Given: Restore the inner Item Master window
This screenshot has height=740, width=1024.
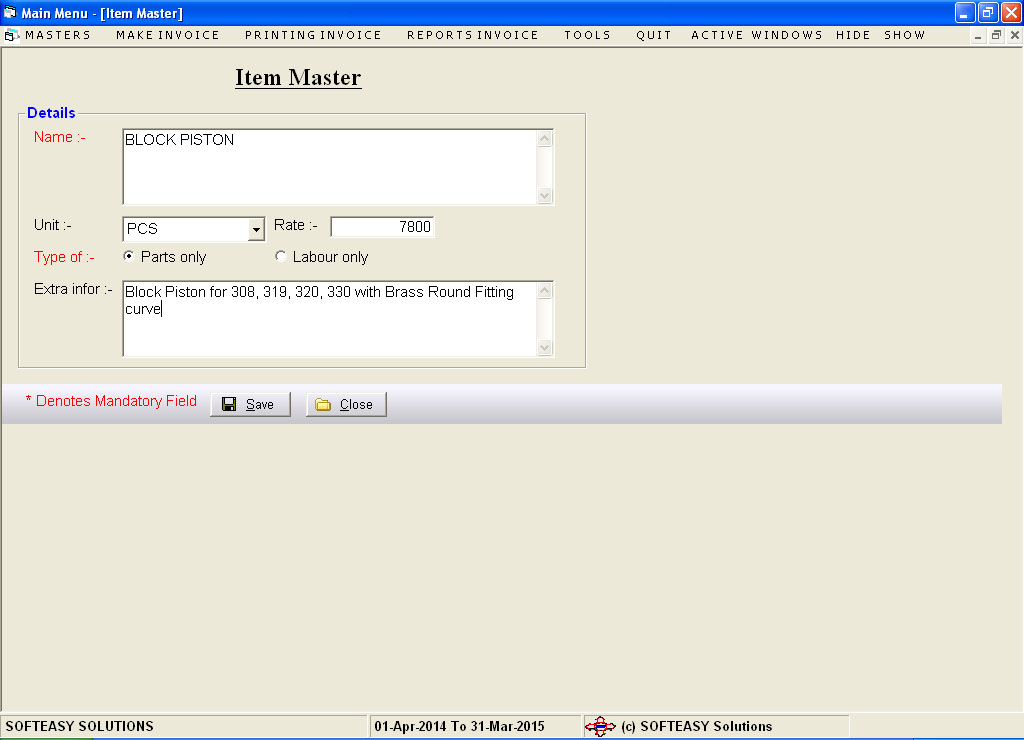Looking at the screenshot, I should pos(996,35).
